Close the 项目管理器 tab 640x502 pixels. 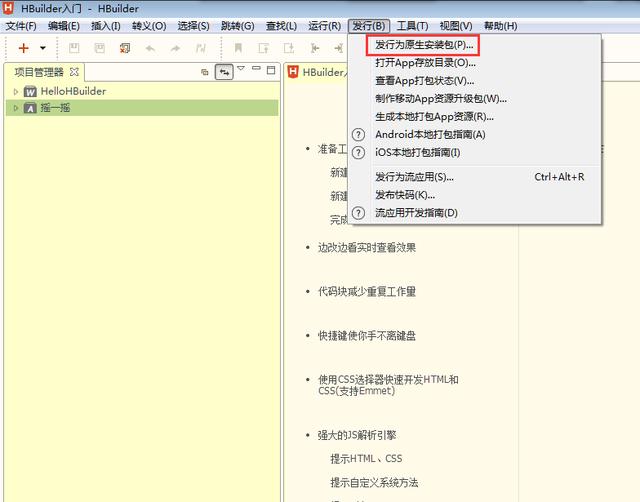pos(74,72)
